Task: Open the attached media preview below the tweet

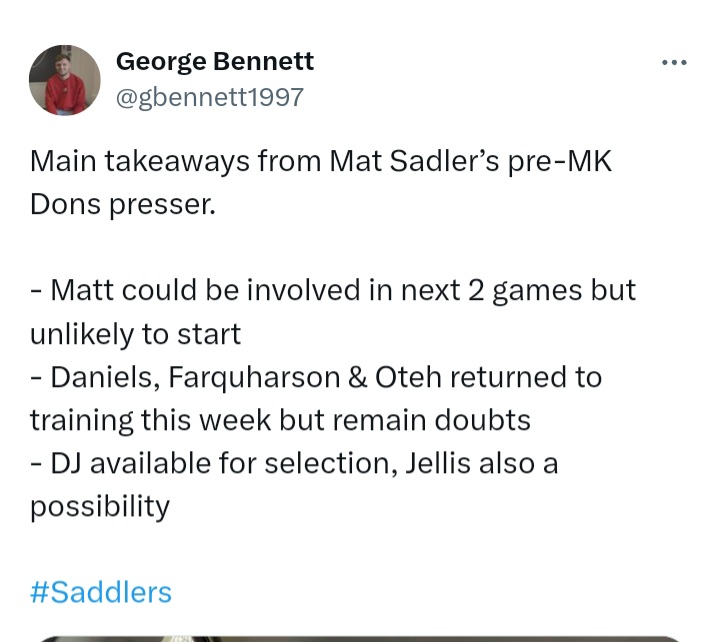Action: pyautogui.click(x=360, y=638)
